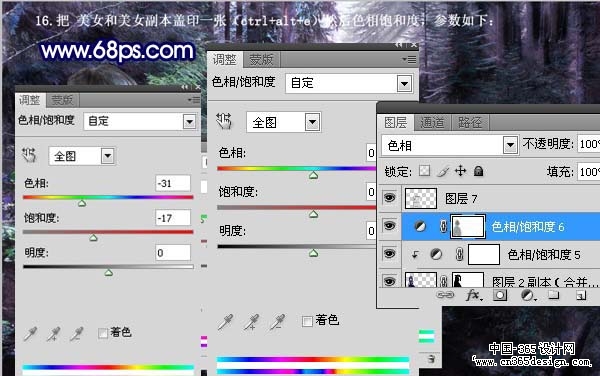Enable the 着色 checkbox in middle panel
The width and height of the screenshot is (600, 376).
[307, 321]
